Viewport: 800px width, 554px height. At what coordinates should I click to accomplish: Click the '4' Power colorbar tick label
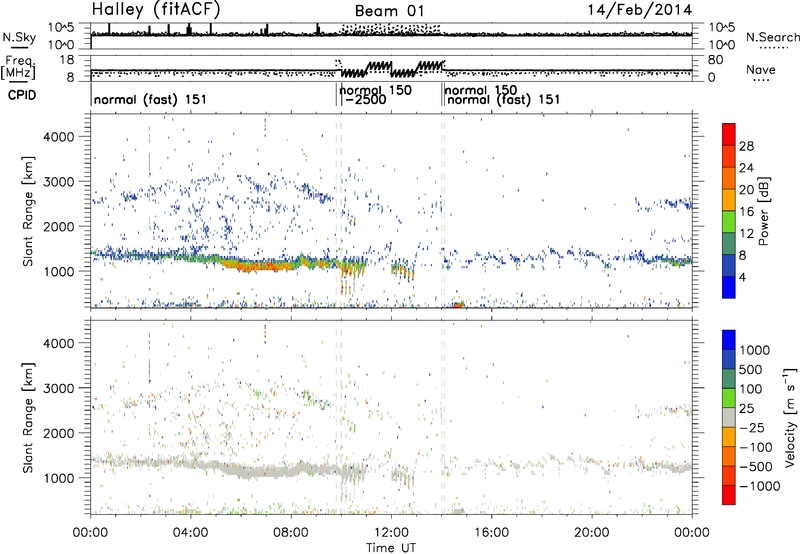[x=743, y=278]
